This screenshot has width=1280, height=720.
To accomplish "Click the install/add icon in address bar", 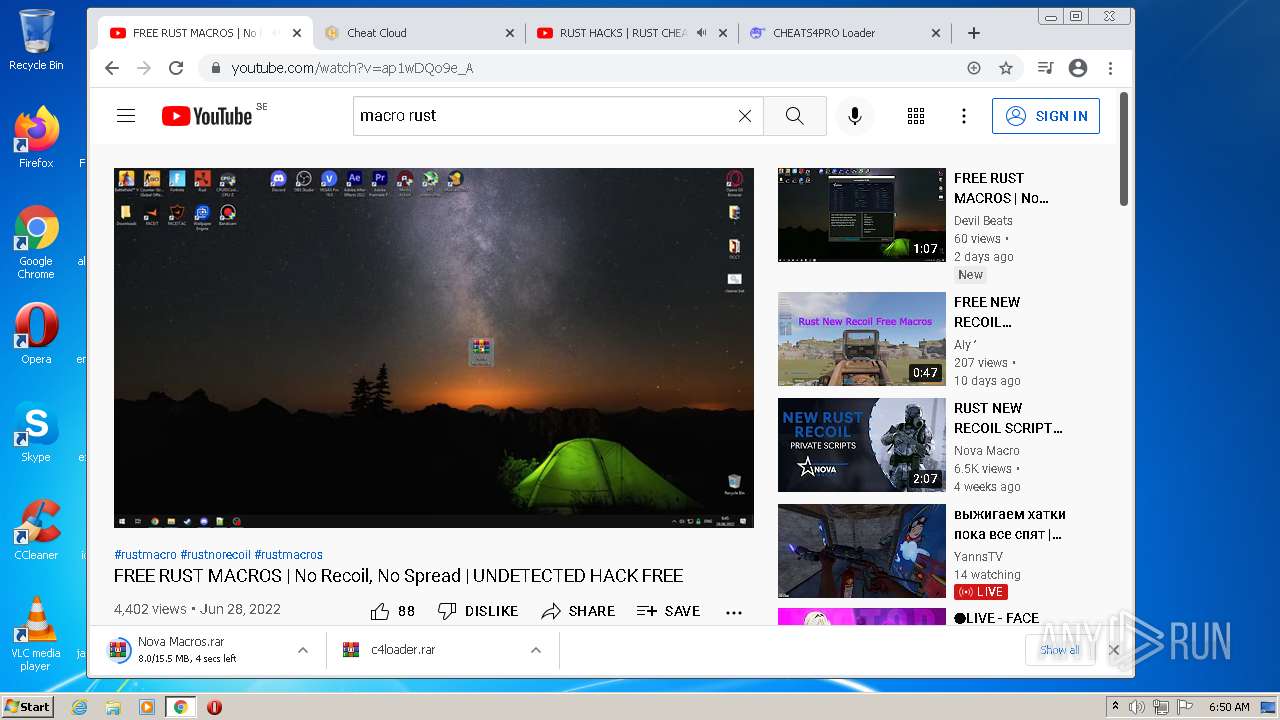I will 974,68.
